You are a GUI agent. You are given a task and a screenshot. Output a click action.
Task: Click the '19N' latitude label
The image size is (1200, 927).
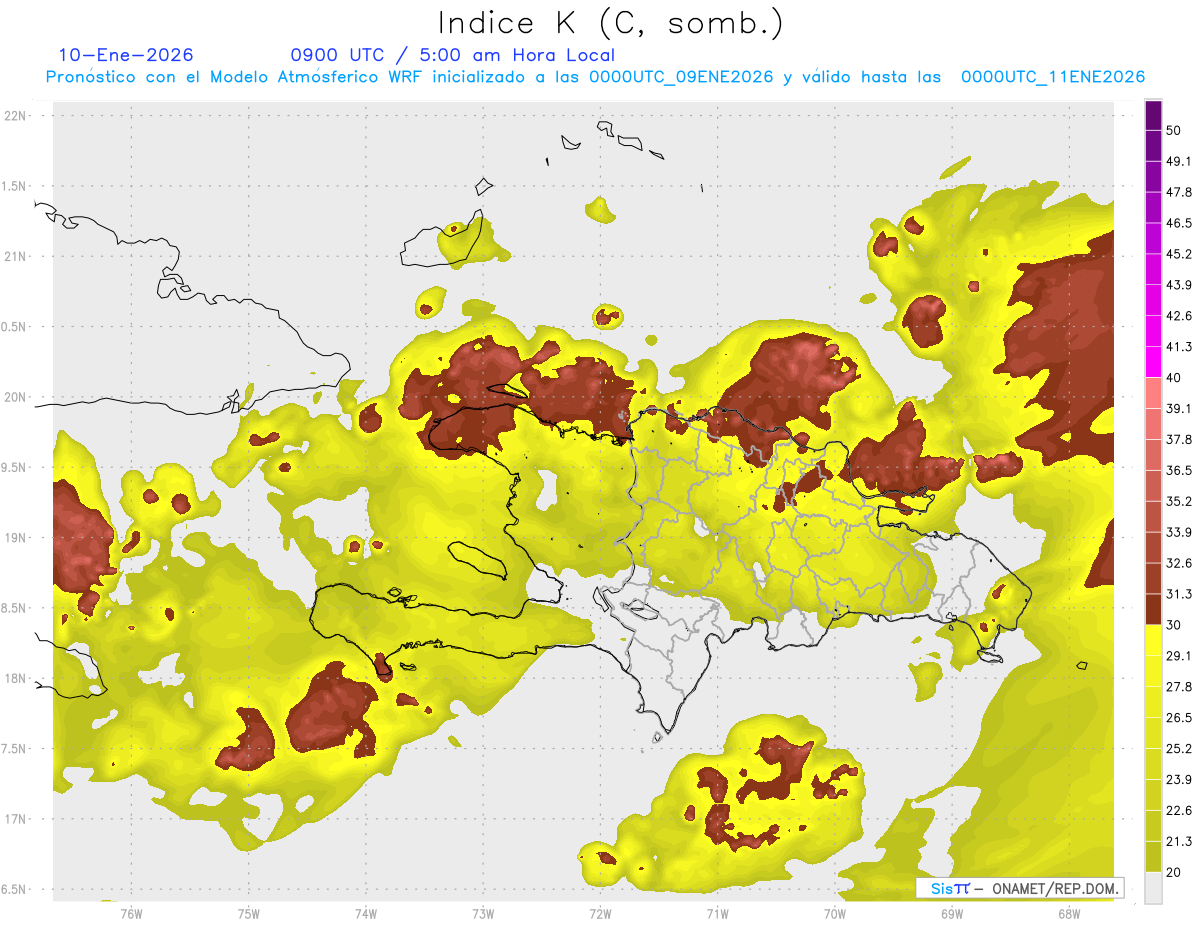16,537
